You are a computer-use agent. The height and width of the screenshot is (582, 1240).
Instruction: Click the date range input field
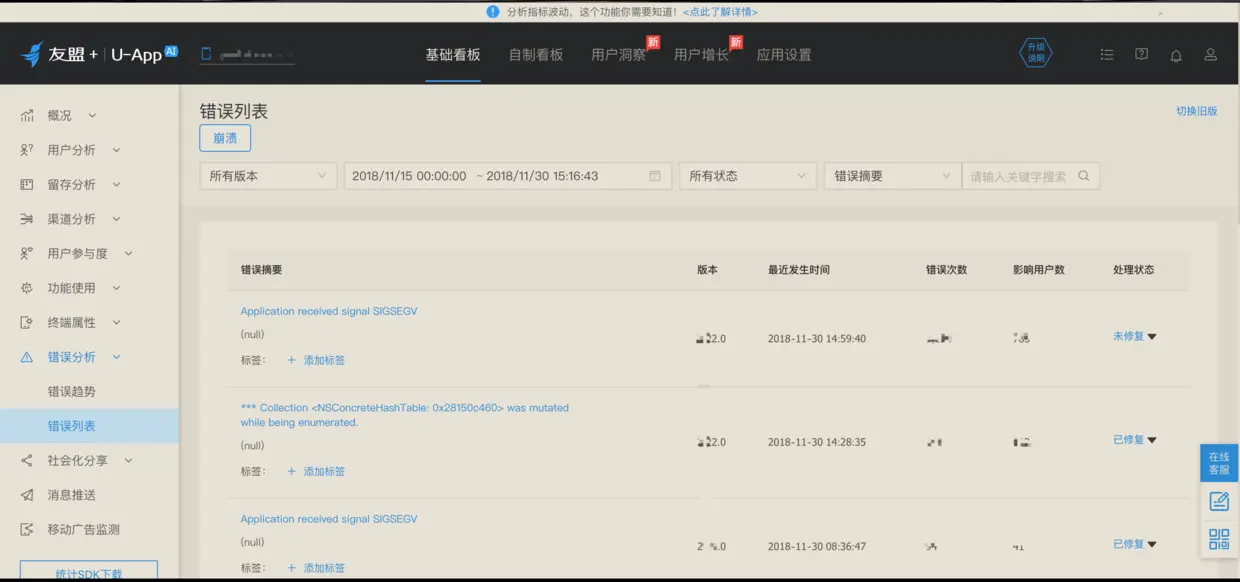(507, 176)
